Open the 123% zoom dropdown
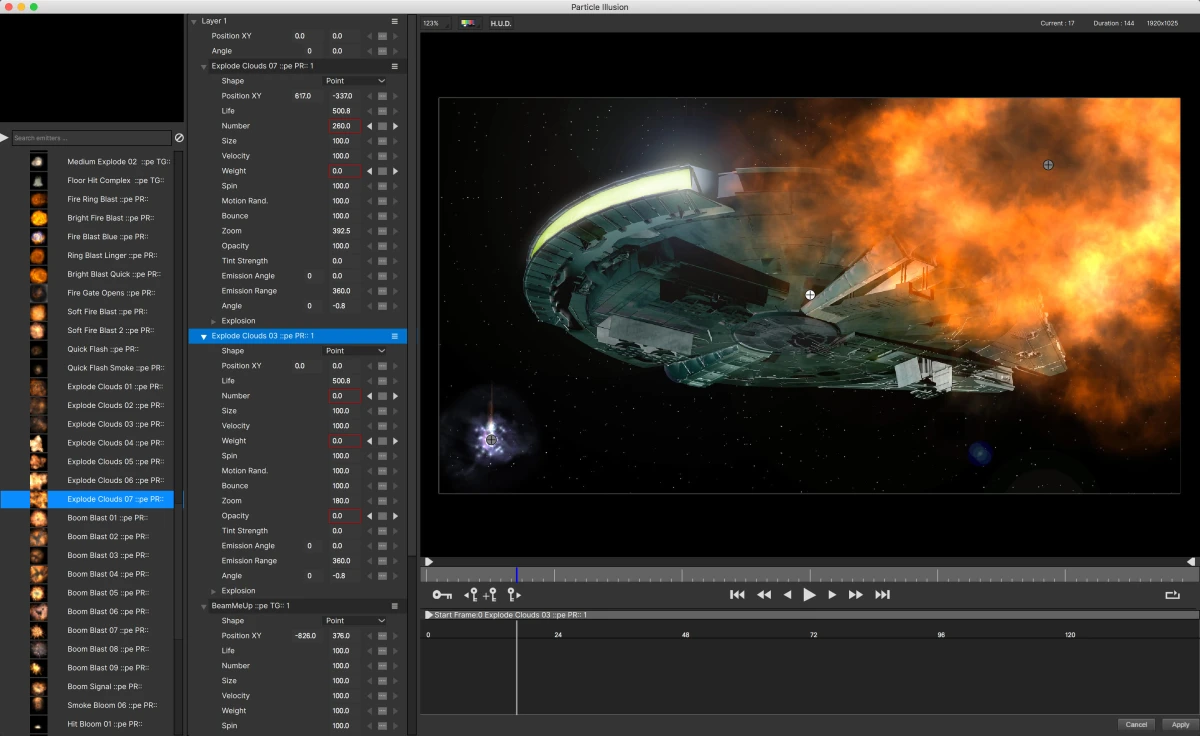The height and width of the screenshot is (736, 1200). 435,23
